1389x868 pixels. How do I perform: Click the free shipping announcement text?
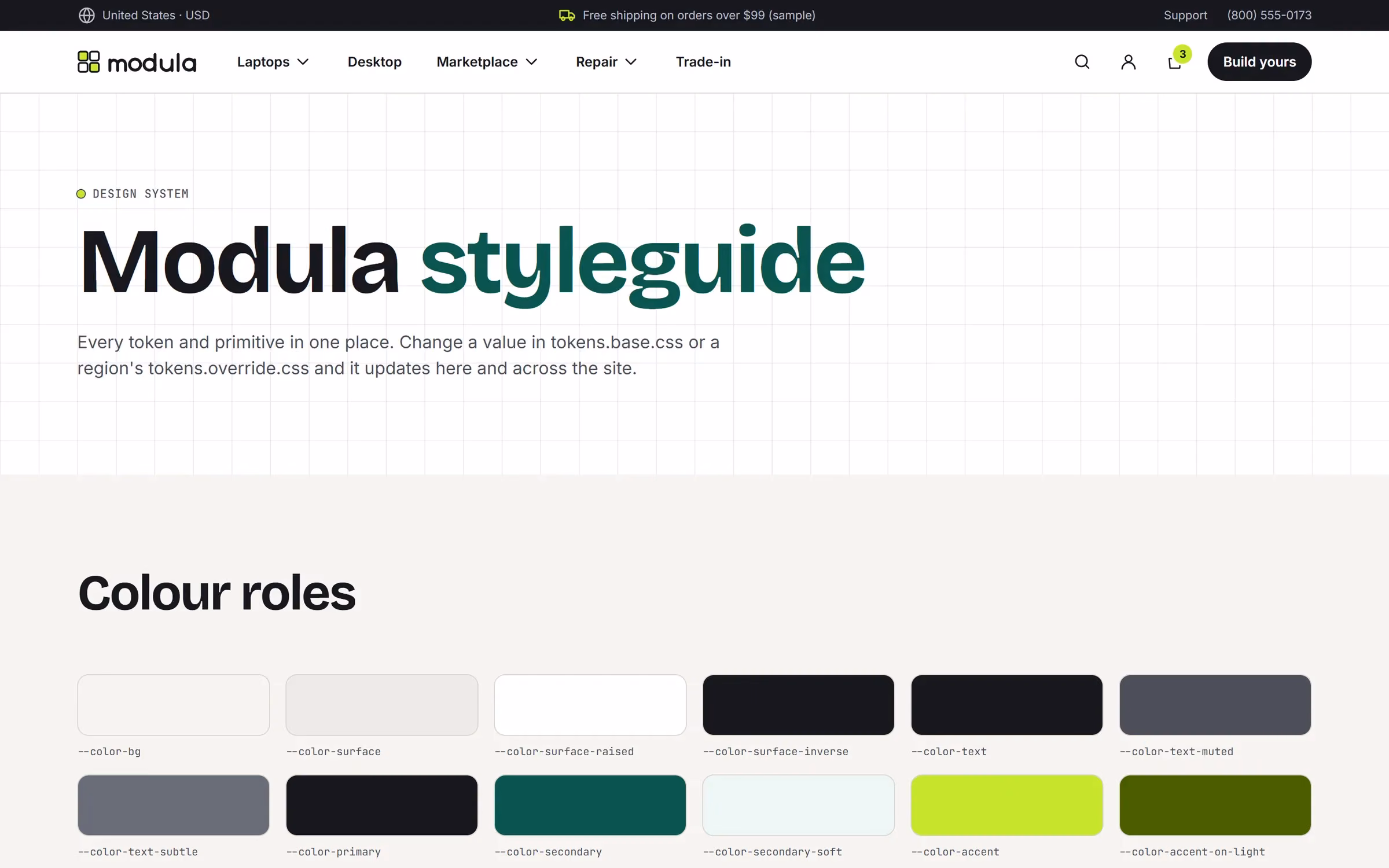pyautogui.click(x=699, y=16)
